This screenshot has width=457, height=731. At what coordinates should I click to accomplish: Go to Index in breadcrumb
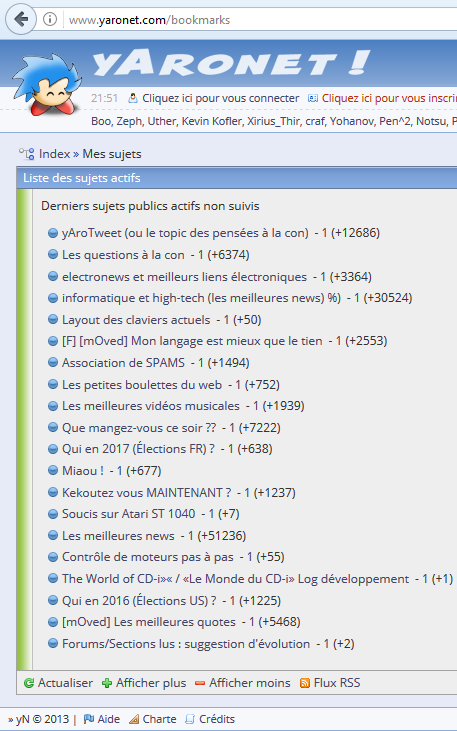tap(55, 154)
